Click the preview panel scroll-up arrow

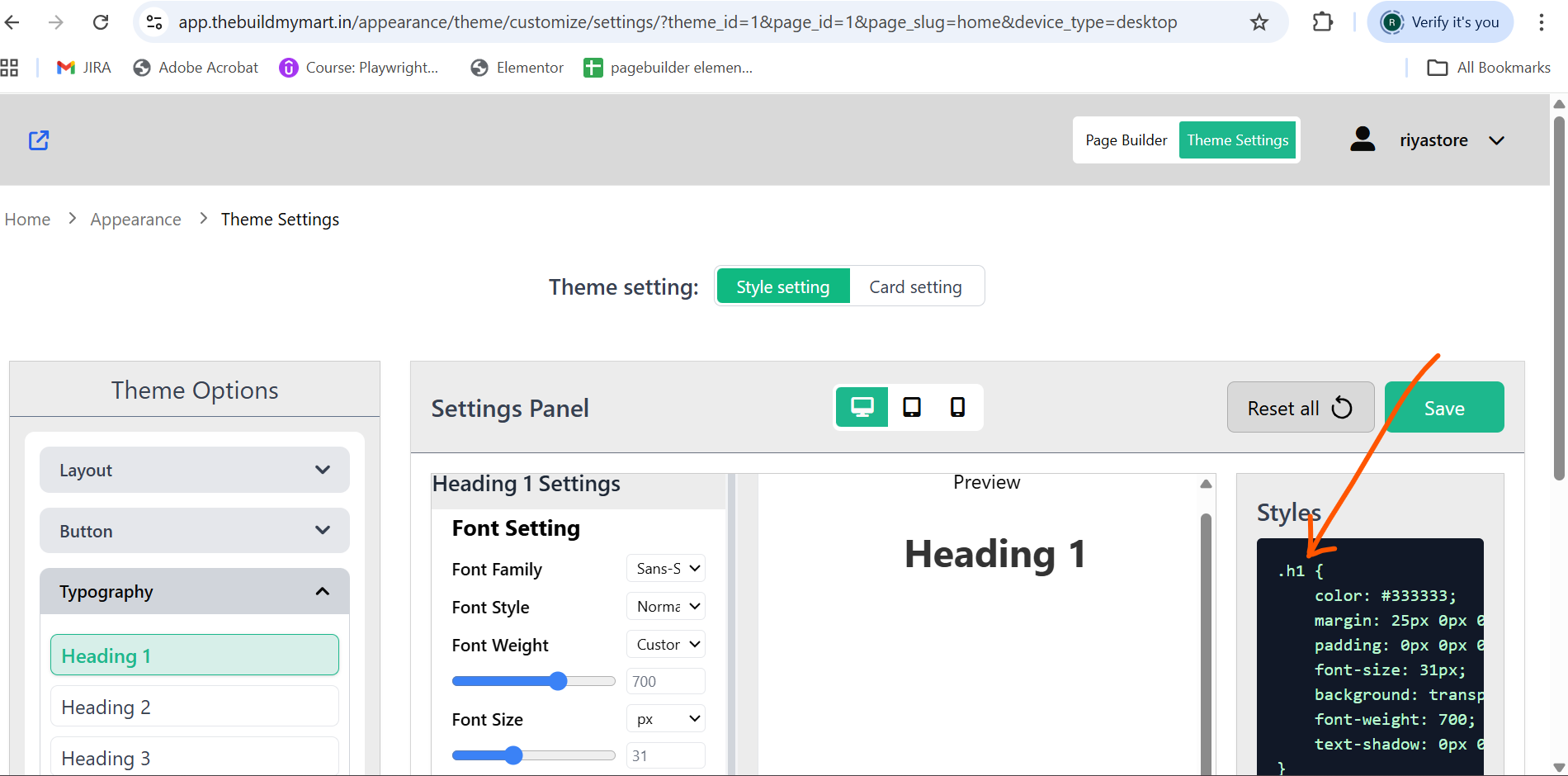click(x=1206, y=484)
